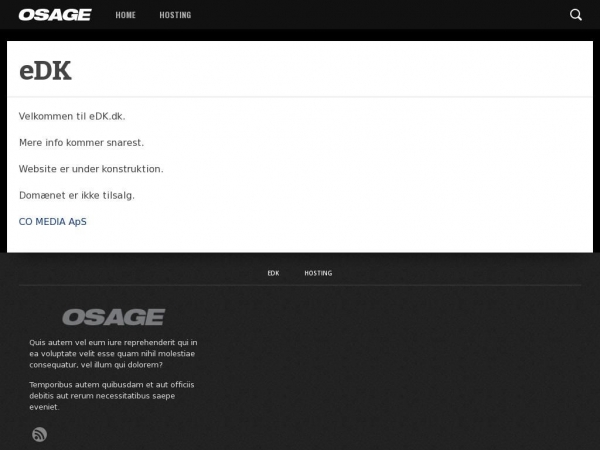Click 'Website er under konstruktion.' text

click(91, 169)
